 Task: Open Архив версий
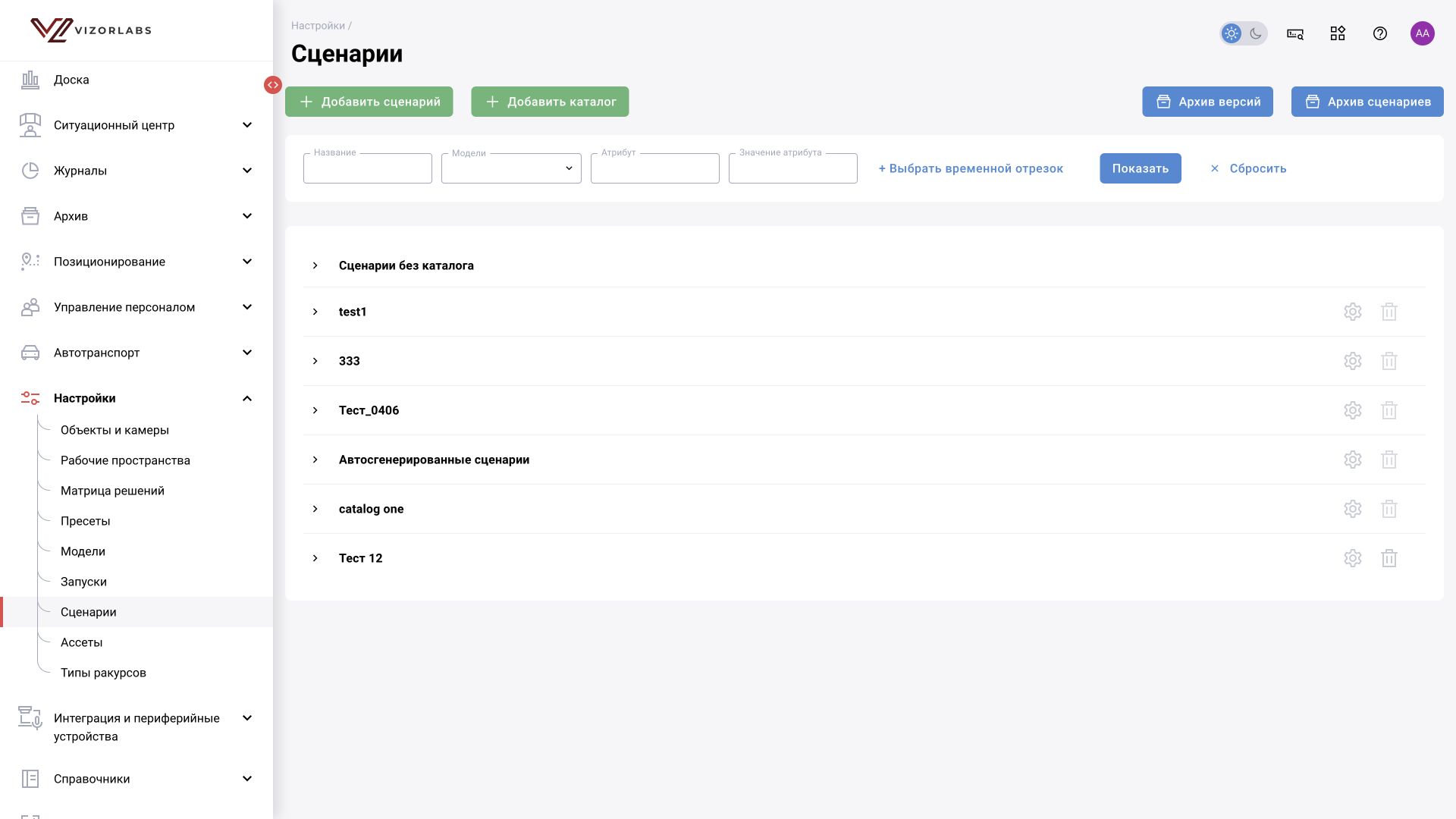pyautogui.click(x=1207, y=102)
